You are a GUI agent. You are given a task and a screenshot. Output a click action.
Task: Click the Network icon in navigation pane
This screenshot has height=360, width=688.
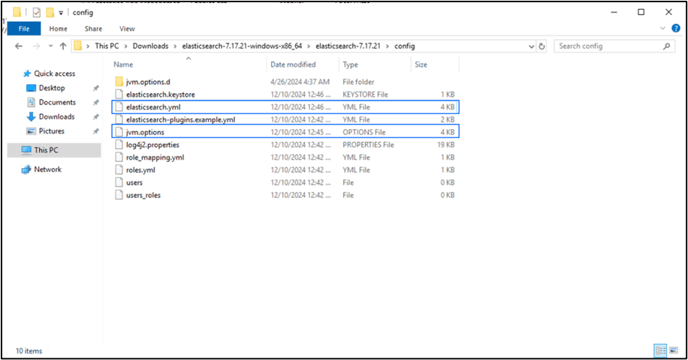tap(26, 169)
